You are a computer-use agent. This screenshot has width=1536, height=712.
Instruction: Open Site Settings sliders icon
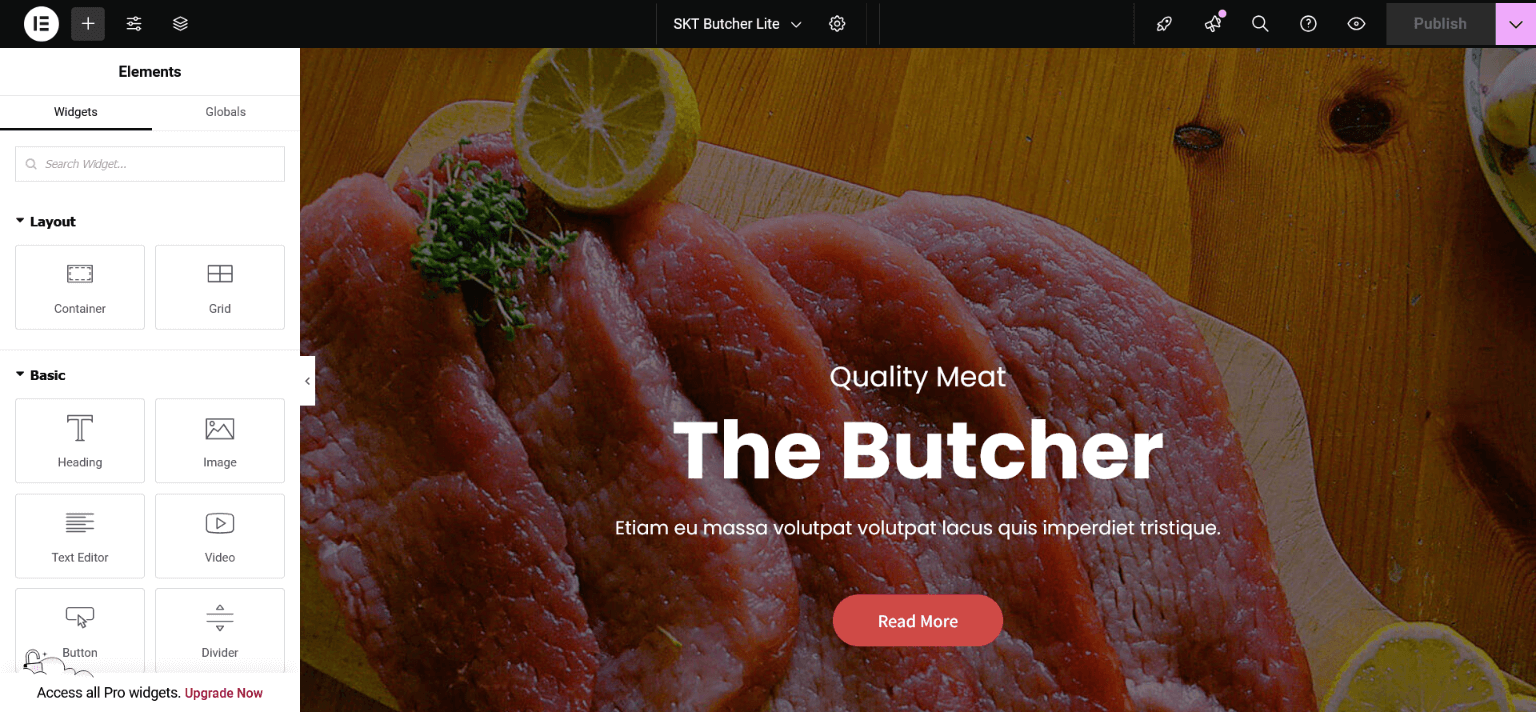[x=134, y=24]
